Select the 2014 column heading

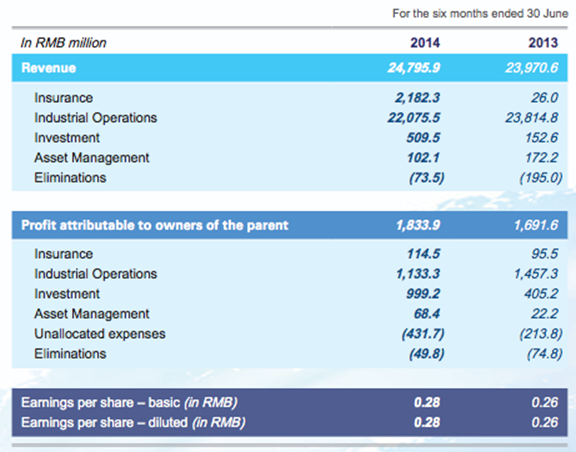(x=425, y=43)
